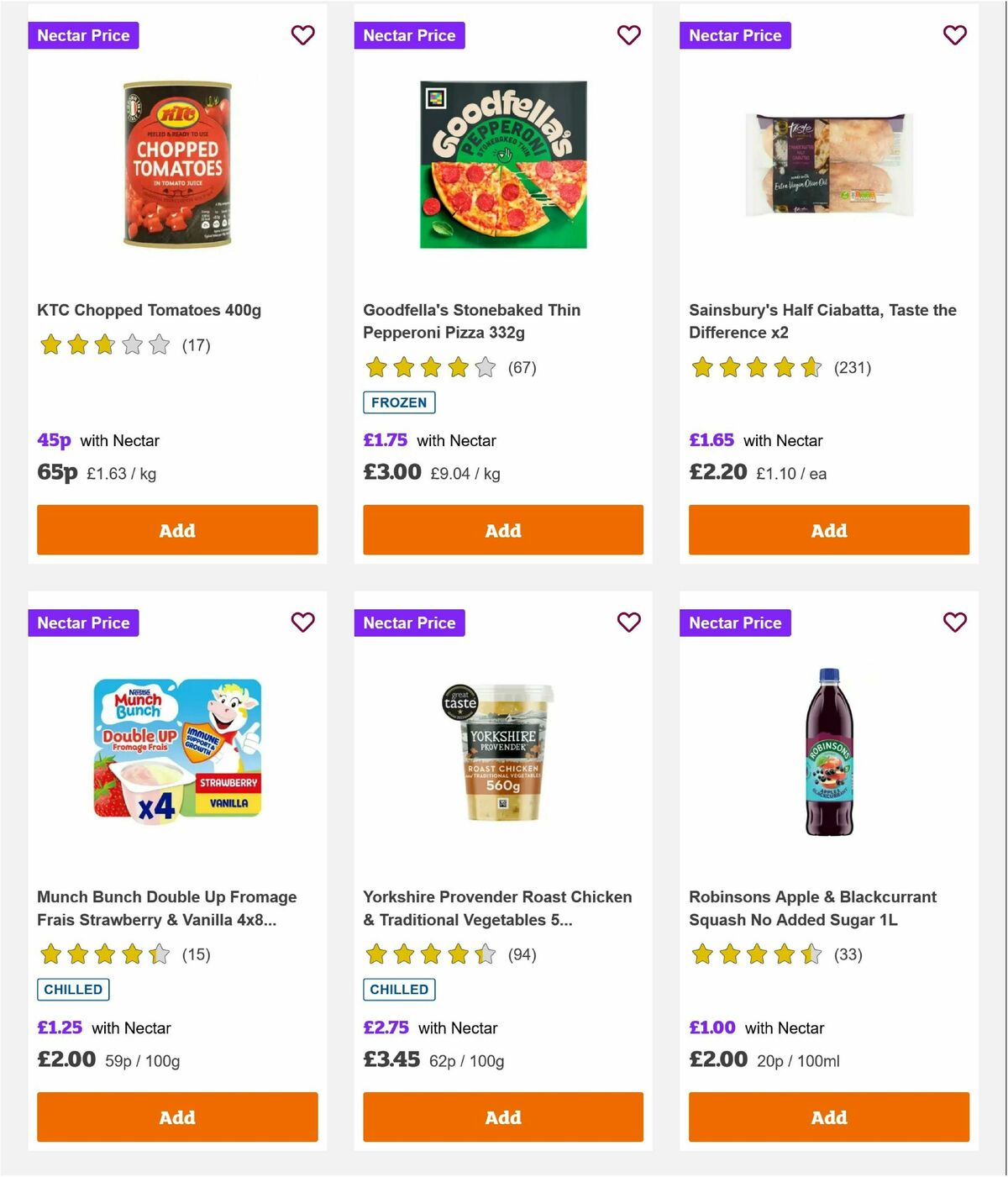Open the (17) reviews for KTC Chopped Tomatoes

point(197,344)
